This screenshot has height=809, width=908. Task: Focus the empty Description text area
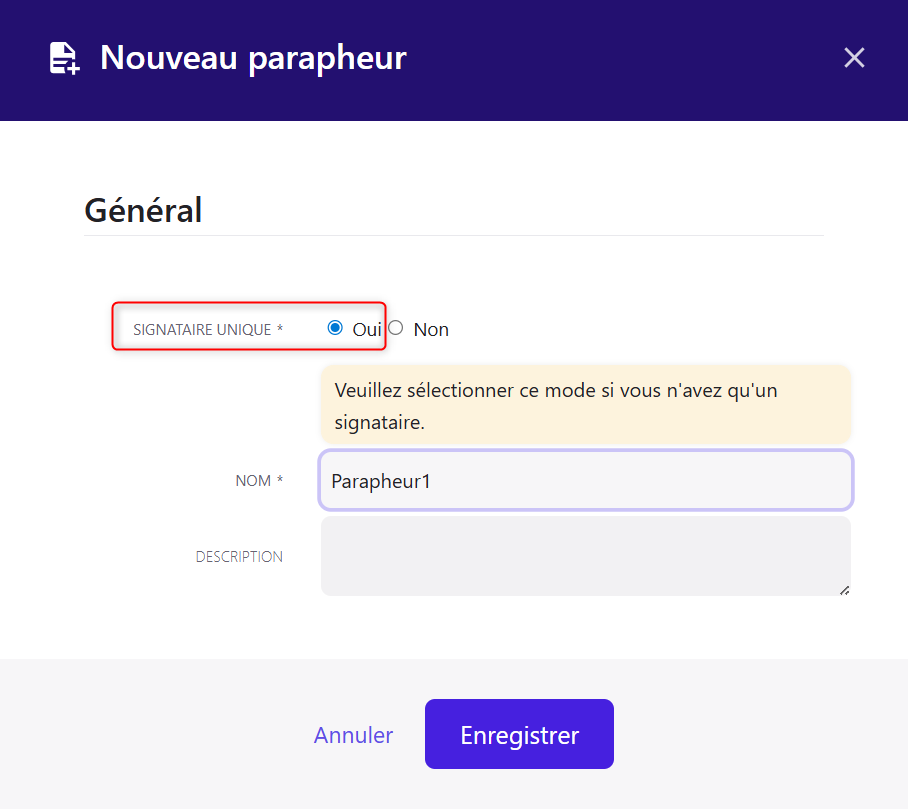coord(586,556)
